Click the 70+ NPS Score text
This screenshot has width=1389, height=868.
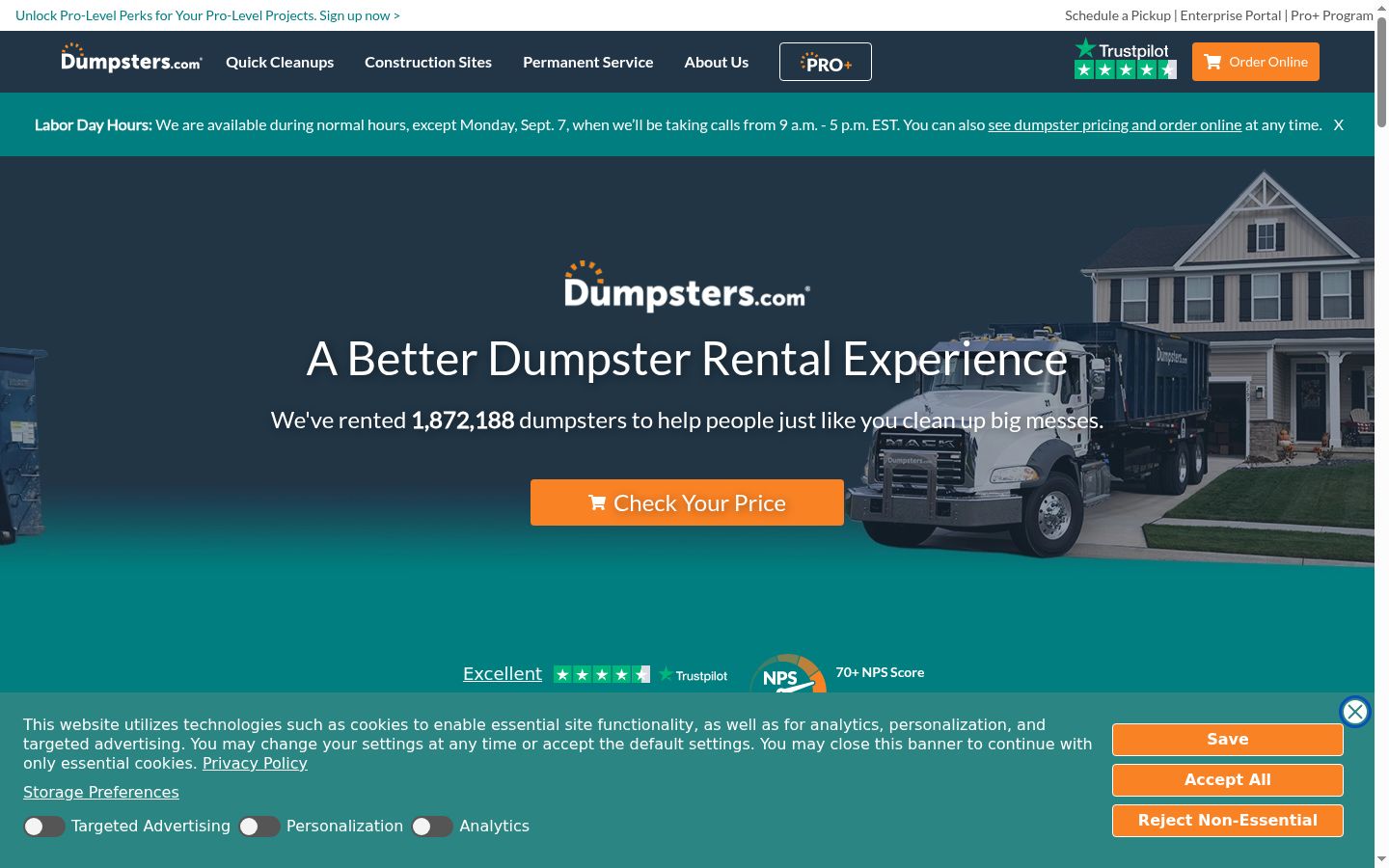880,672
